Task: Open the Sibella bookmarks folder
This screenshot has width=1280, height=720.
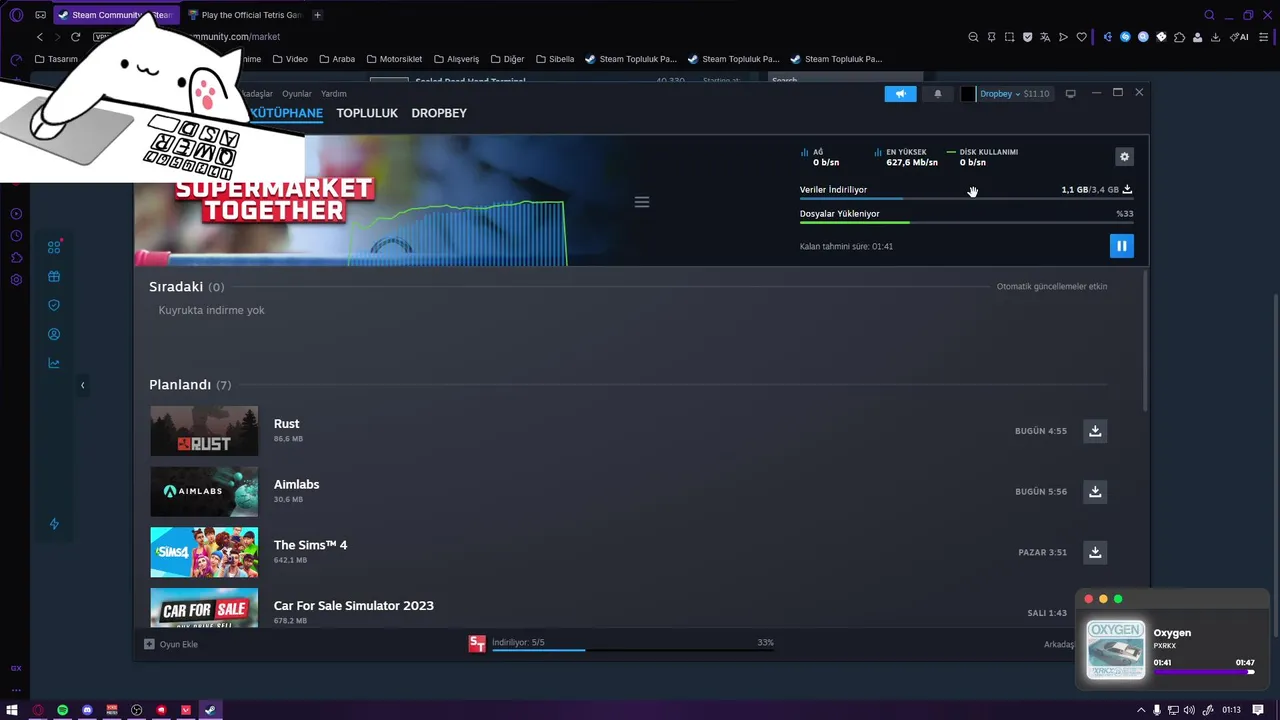Action: pos(555,59)
